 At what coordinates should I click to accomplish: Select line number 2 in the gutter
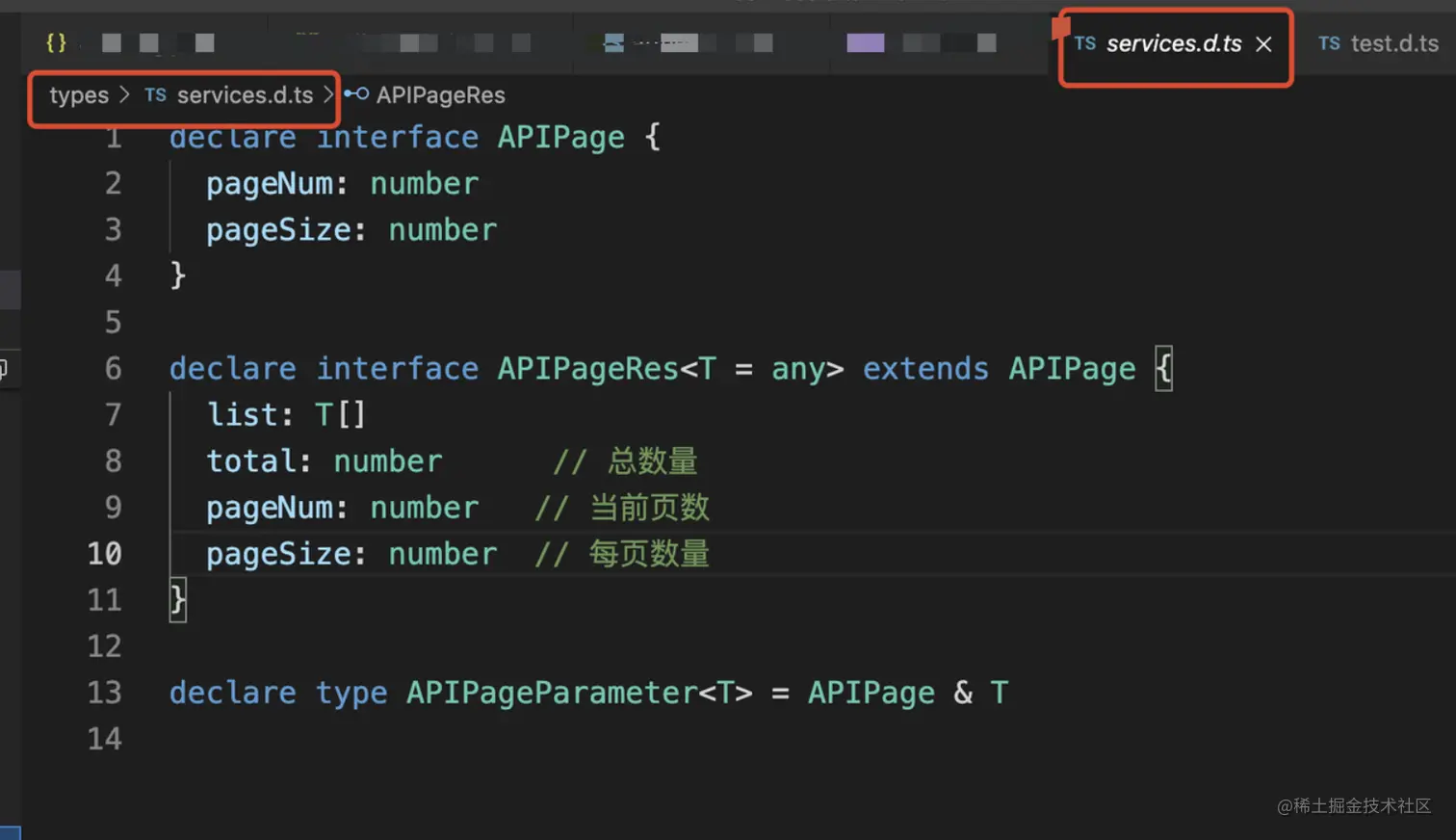pos(114,183)
